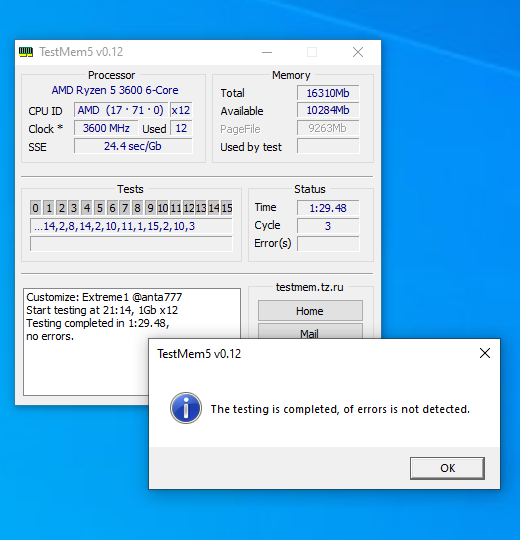The image size is (520, 540).
Task: Select test number 10 box
Action: pyautogui.click(x=163, y=208)
